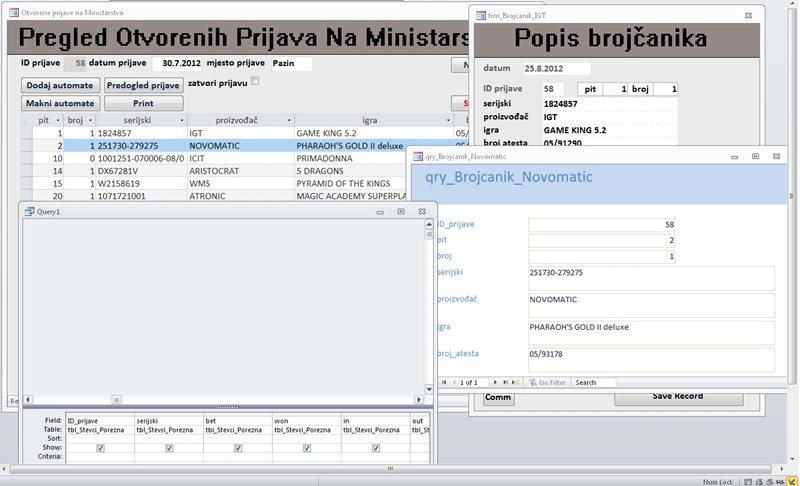The width and height of the screenshot is (800, 486).
Task: Switch to SQL View in status bar
Action: pos(780,482)
